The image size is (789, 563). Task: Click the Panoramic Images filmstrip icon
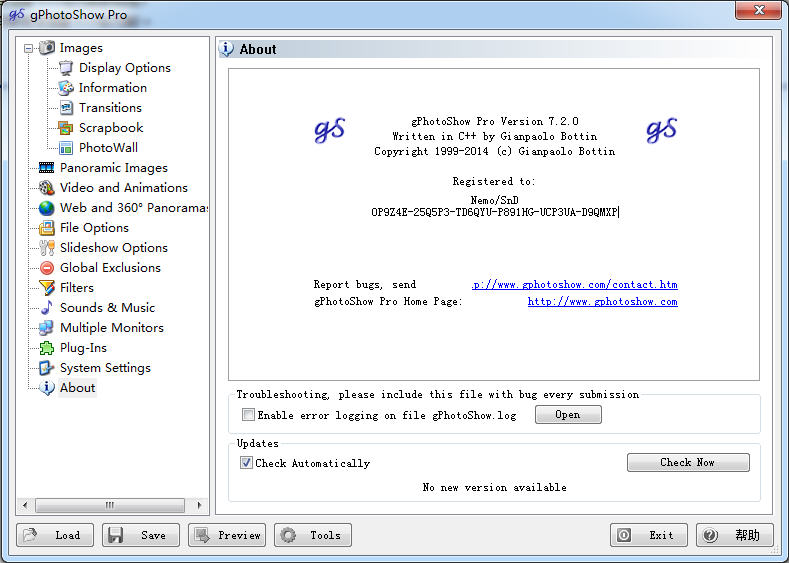click(46, 168)
